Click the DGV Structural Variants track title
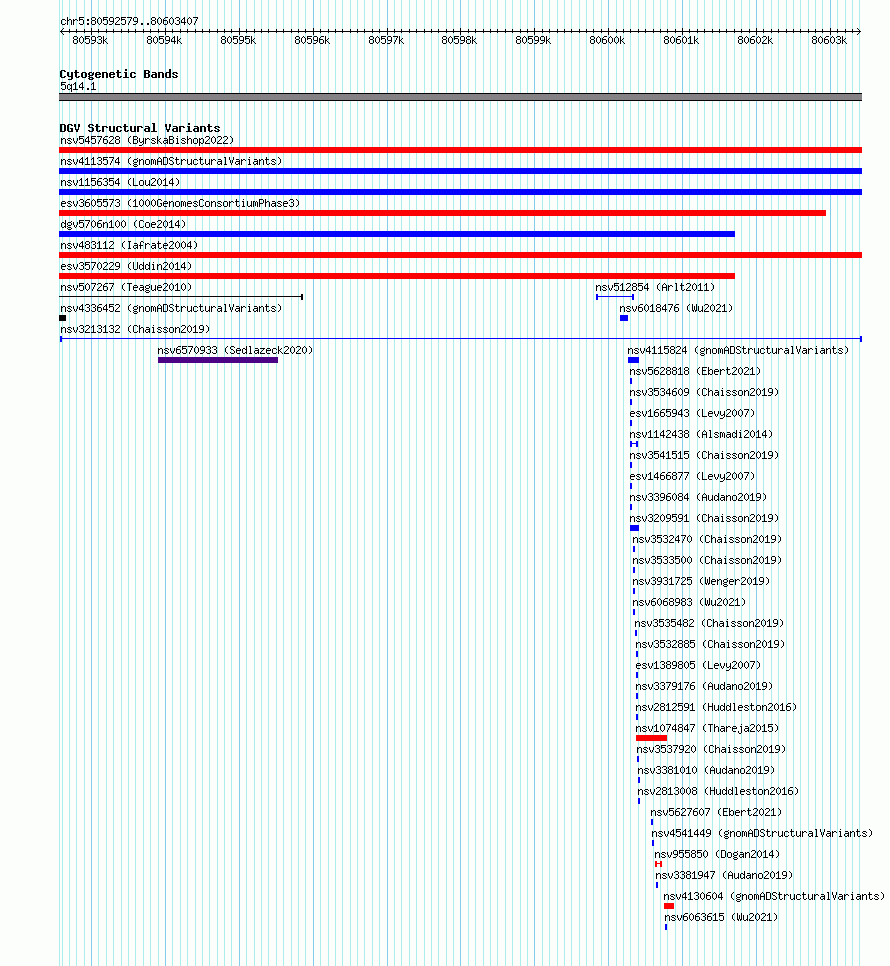Image resolution: width=890 pixels, height=966 pixels. 140,128
